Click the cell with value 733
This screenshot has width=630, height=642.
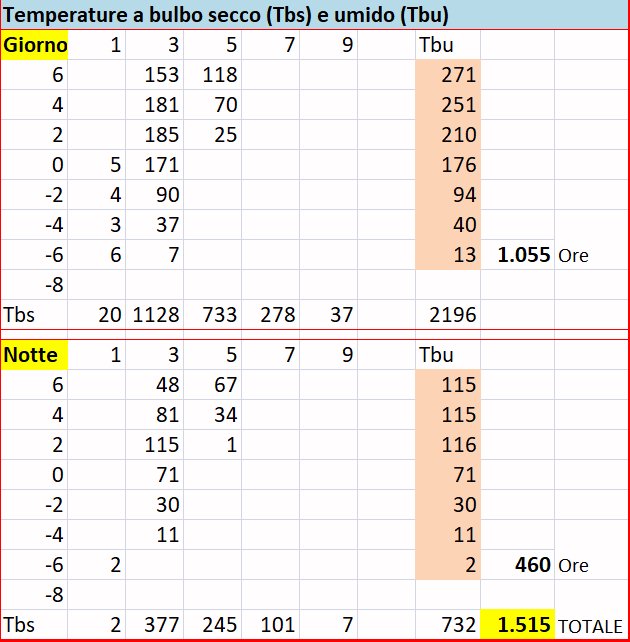[216, 315]
